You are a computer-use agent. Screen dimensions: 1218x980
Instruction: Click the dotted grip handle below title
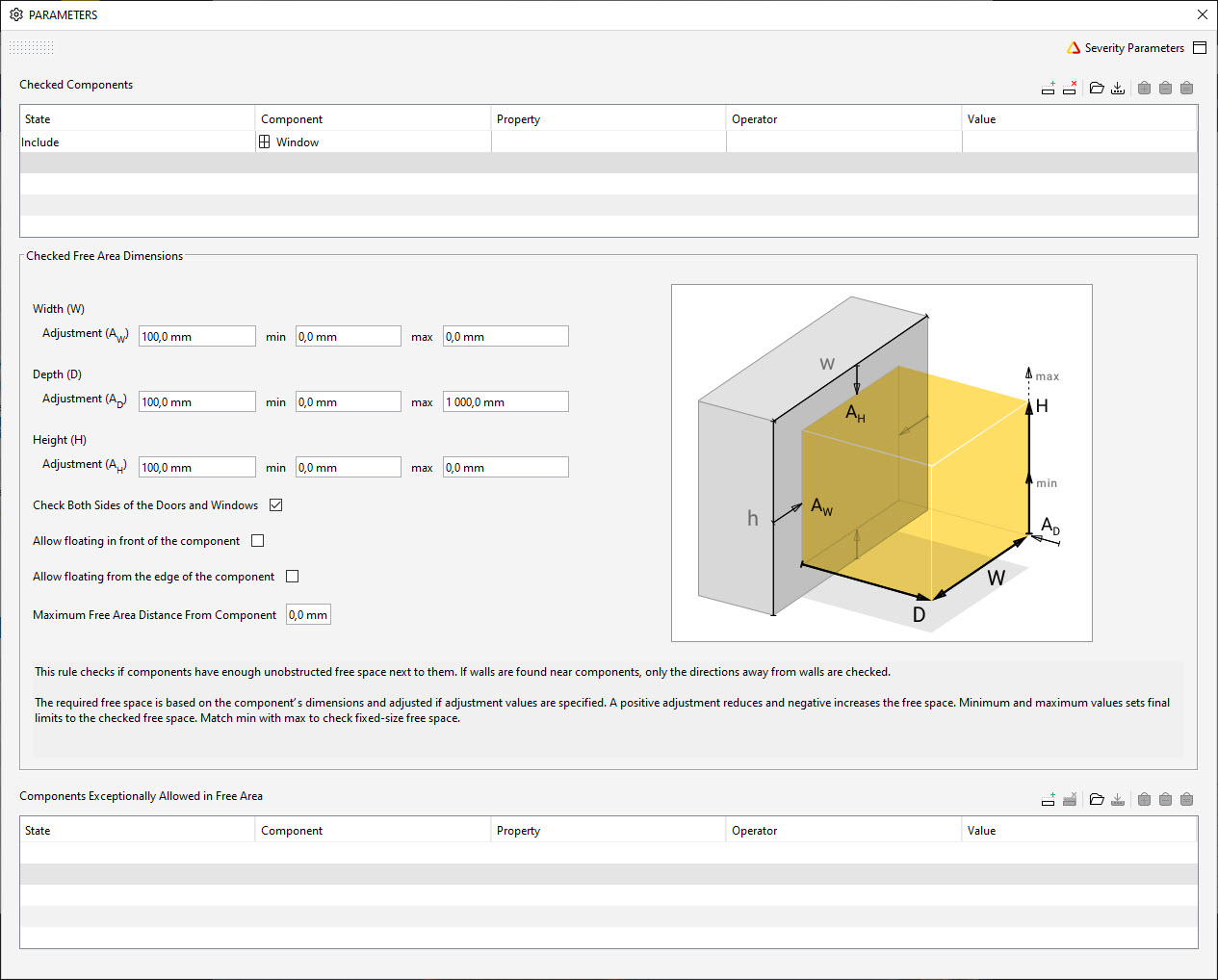click(x=31, y=47)
